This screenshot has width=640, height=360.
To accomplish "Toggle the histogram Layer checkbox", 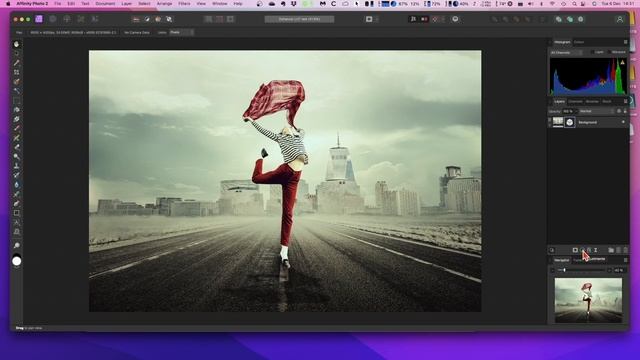I will [x=593, y=52].
